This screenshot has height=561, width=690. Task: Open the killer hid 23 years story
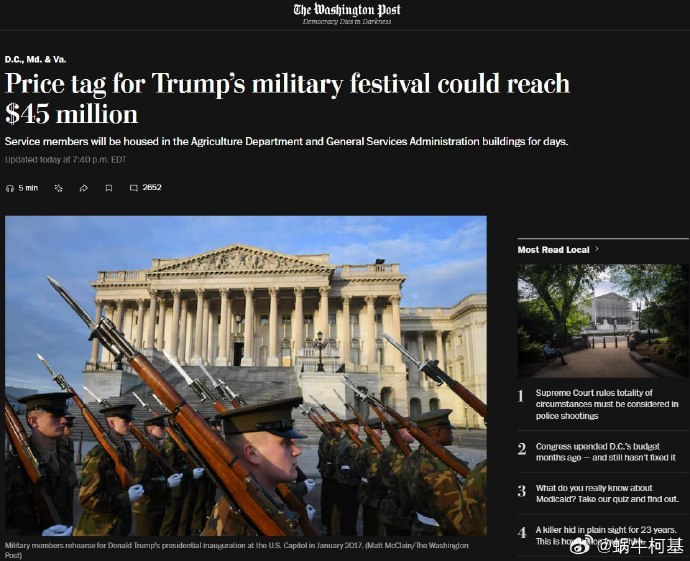[606, 535]
